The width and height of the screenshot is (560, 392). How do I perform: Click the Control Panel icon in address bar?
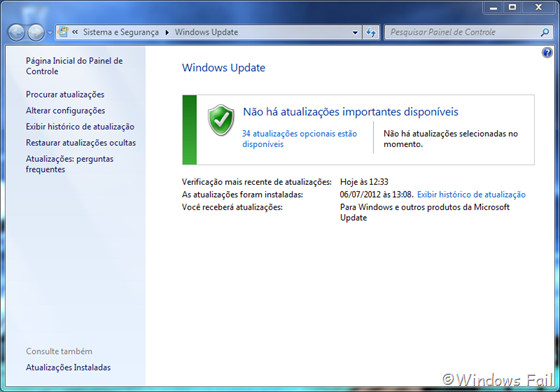tap(63, 32)
